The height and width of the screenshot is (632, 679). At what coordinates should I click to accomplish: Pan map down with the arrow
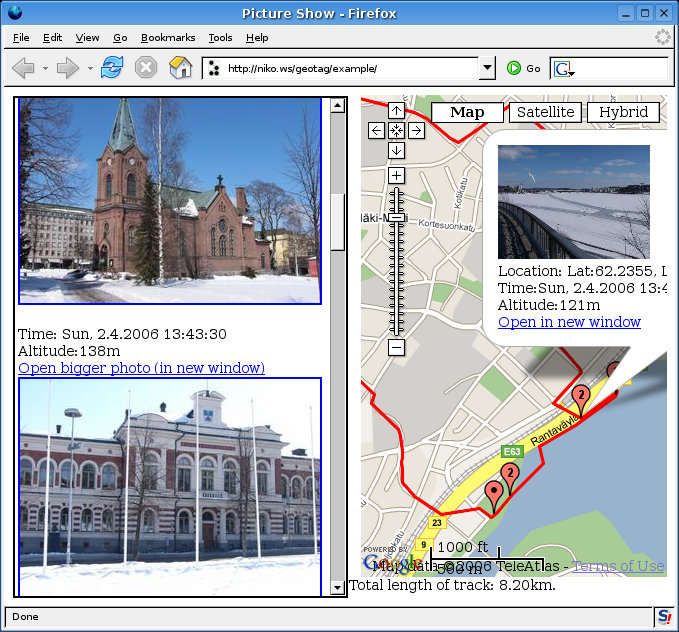[396, 150]
